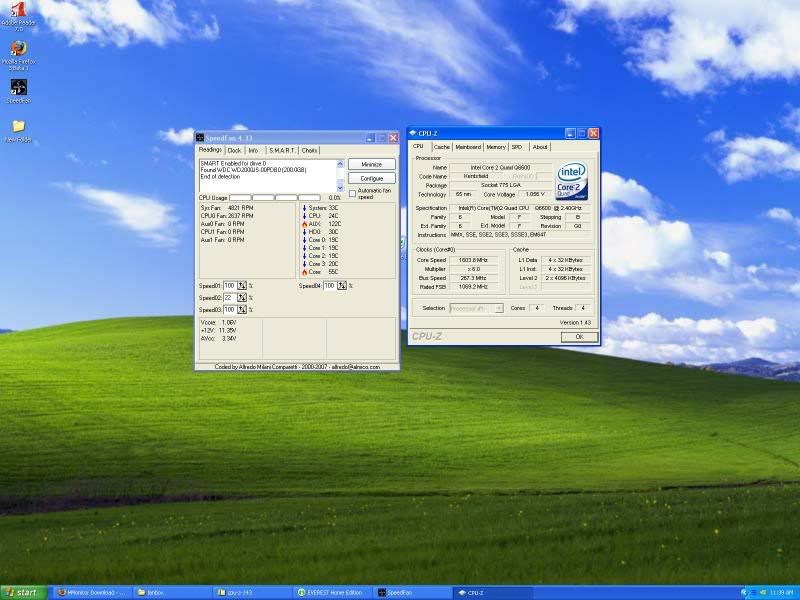
Task: Click the down-arrow icon beside System temperature
Action: (x=303, y=207)
